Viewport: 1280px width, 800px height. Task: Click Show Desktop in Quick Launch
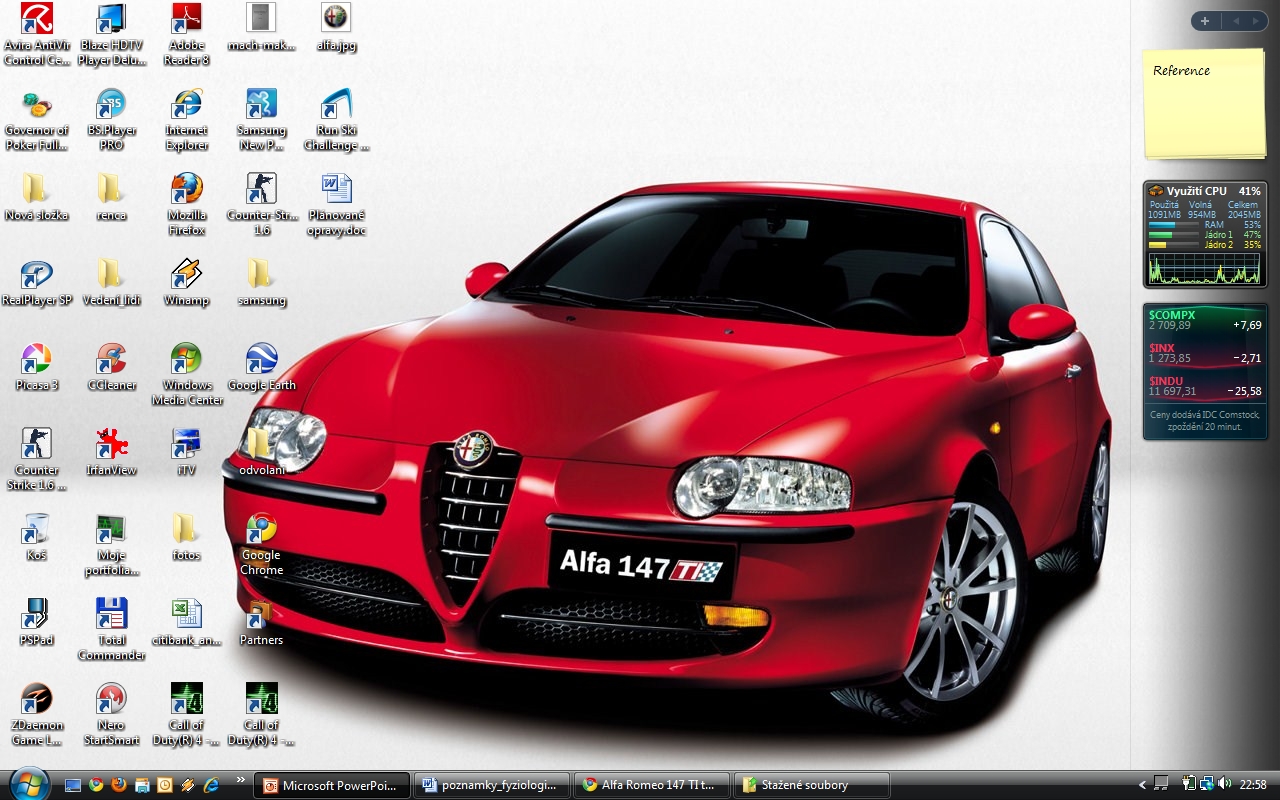click(73, 785)
